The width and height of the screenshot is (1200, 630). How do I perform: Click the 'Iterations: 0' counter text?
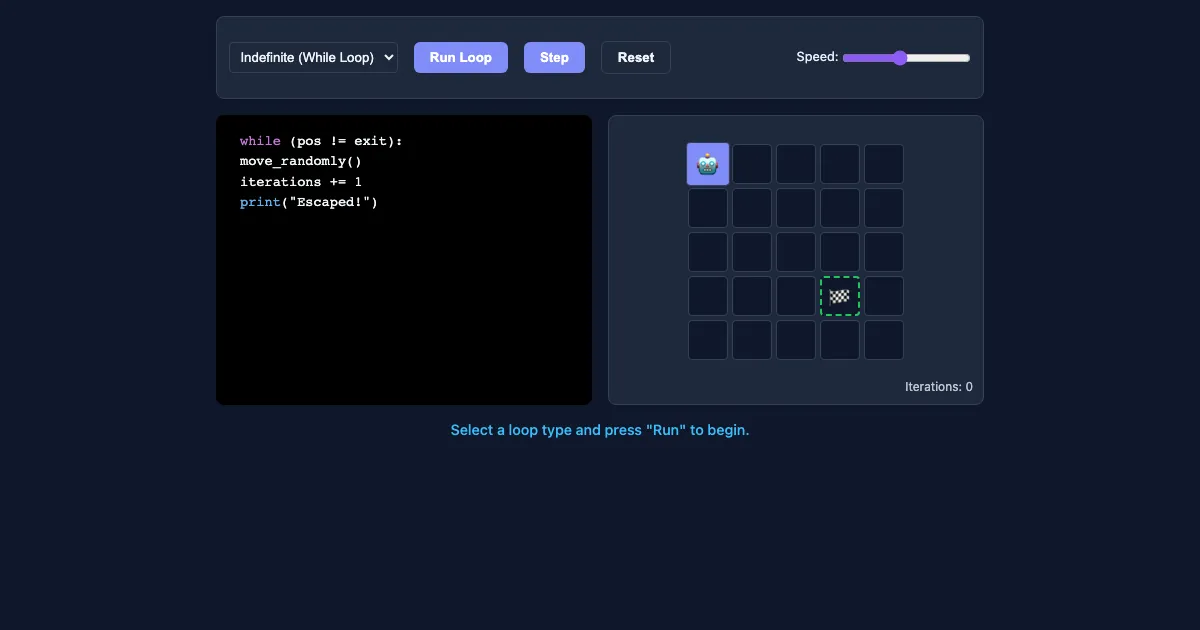pyautogui.click(x=939, y=387)
